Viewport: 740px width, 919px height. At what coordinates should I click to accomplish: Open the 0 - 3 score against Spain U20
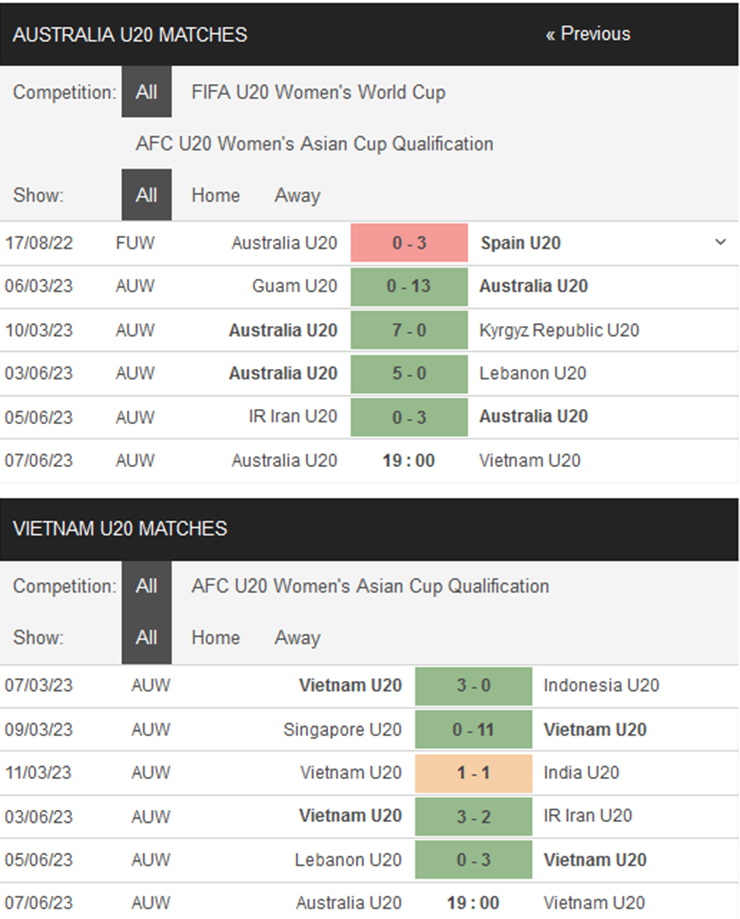409,243
